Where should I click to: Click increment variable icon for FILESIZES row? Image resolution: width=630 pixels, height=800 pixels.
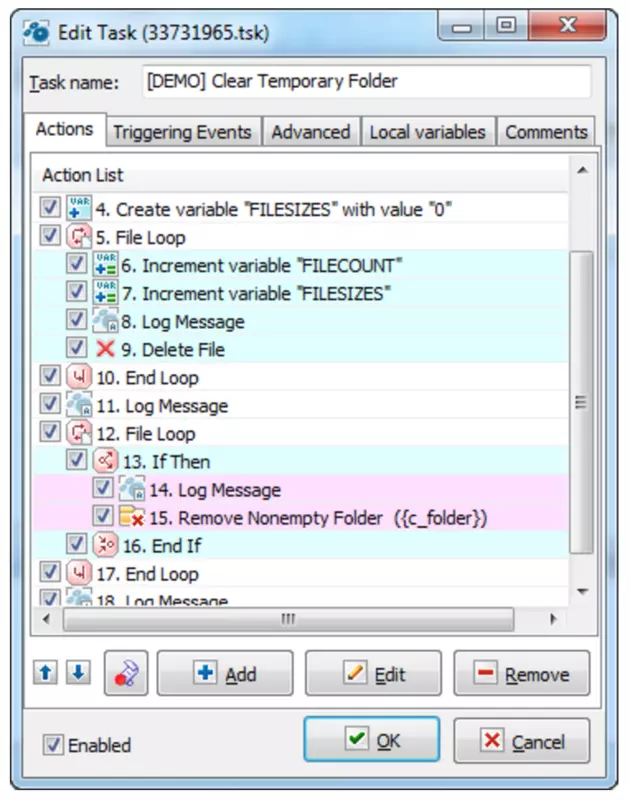pos(106,292)
